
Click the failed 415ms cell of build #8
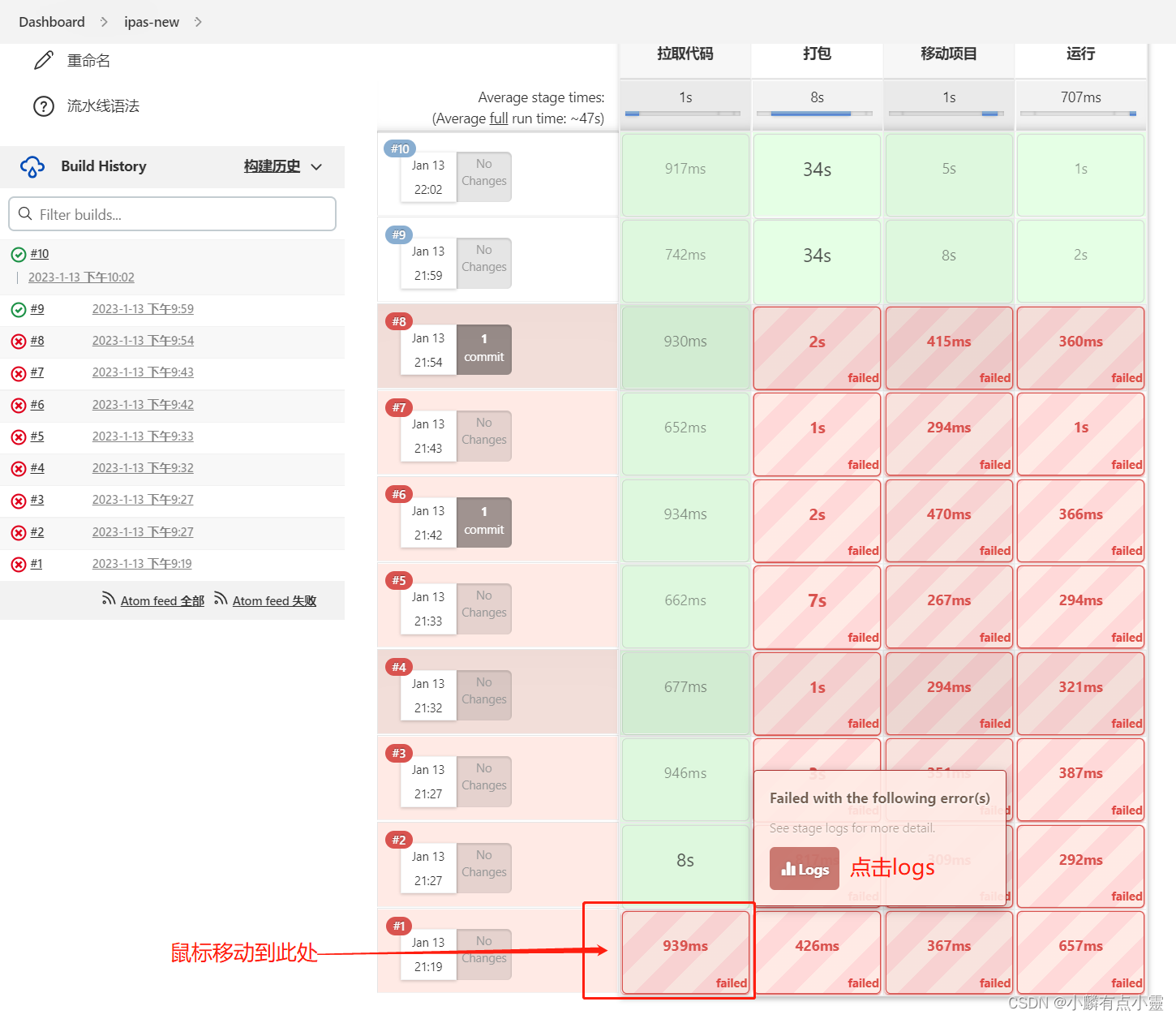(949, 348)
